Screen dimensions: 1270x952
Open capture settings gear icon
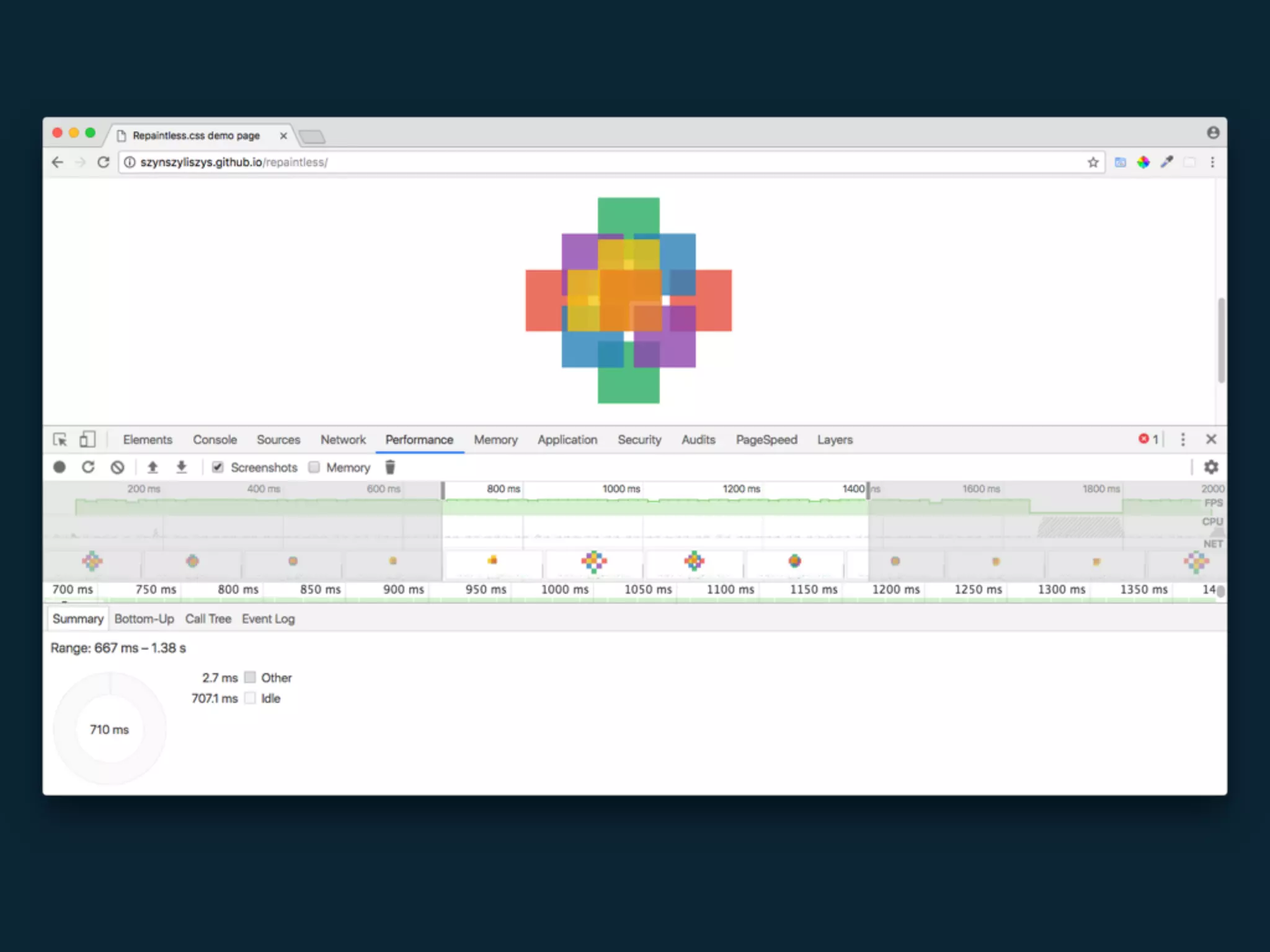(1210, 467)
